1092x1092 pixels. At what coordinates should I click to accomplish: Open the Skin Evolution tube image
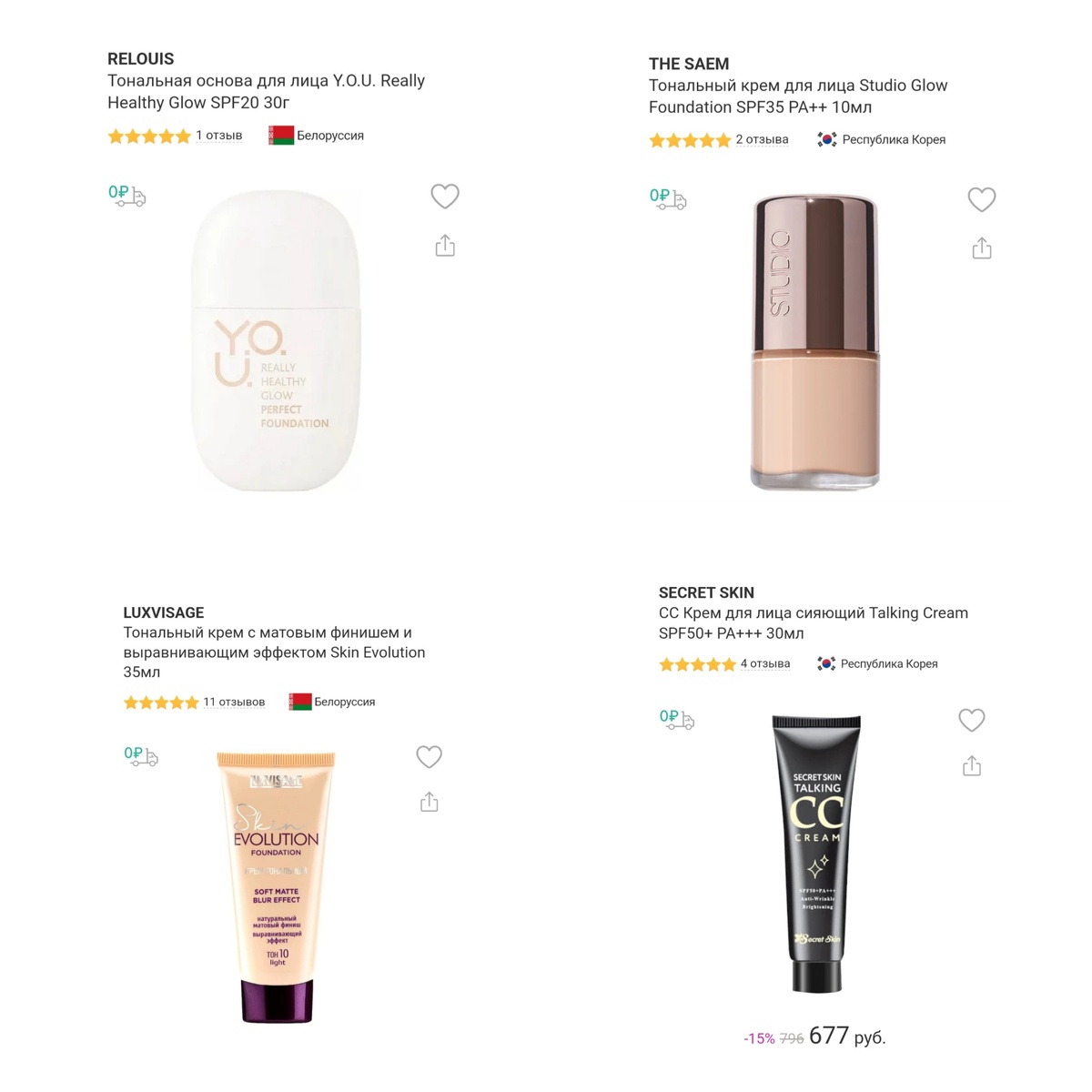tap(277, 886)
